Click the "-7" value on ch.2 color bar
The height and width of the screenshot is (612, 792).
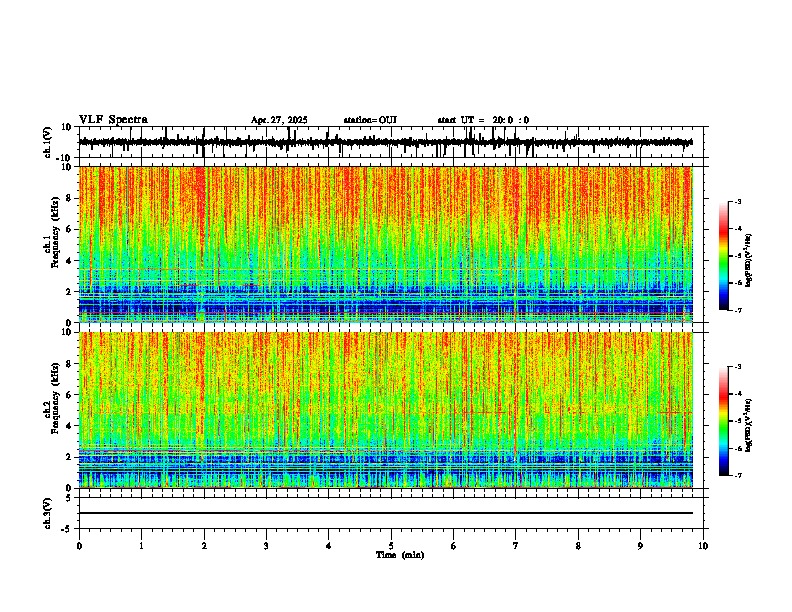pos(738,475)
